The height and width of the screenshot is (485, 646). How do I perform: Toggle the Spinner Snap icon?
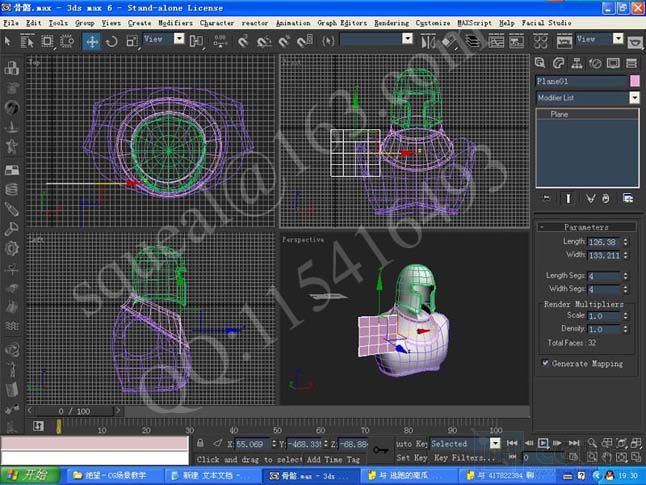click(x=305, y=41)
